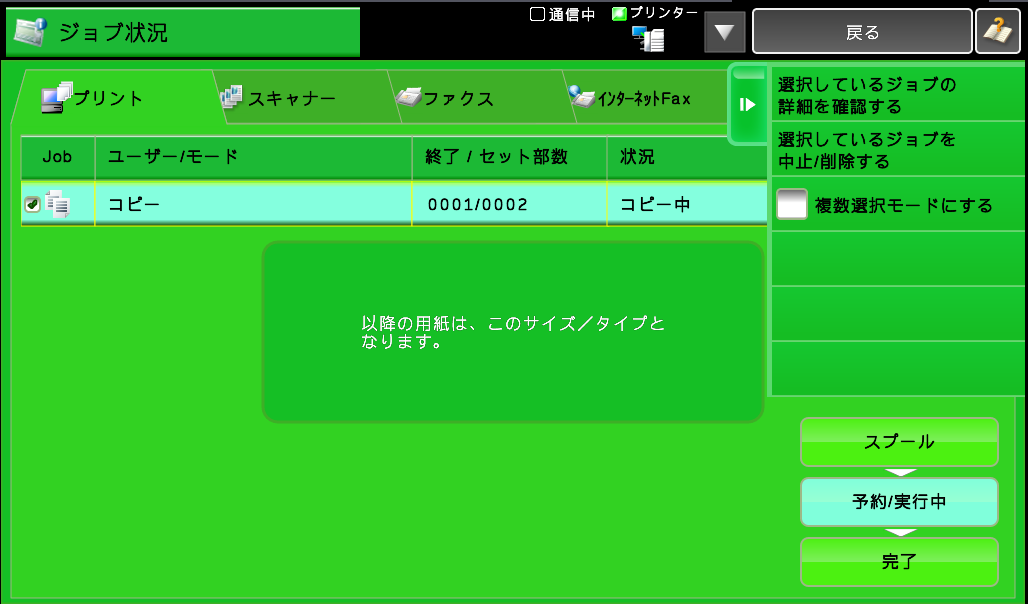Show the 完了 jobs list
The image size is (1028, 604).
pyautogui.click(x=898, y=562)
